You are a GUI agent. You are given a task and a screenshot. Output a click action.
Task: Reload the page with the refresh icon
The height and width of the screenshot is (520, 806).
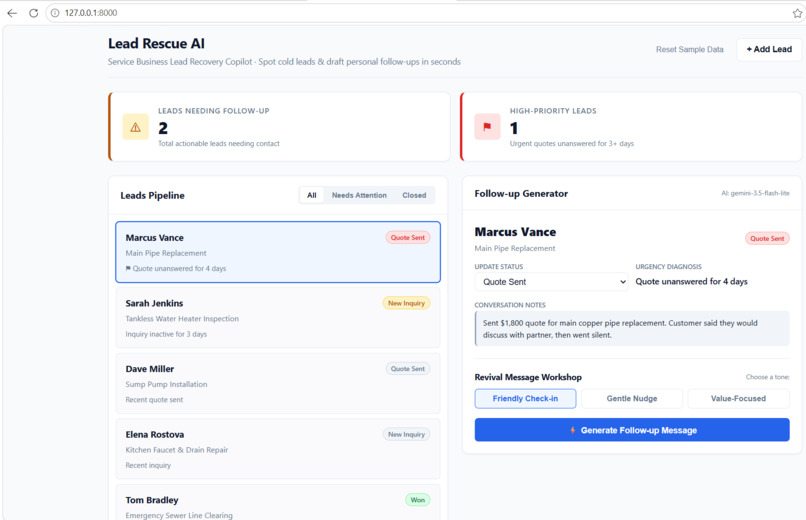click(33, 13)
